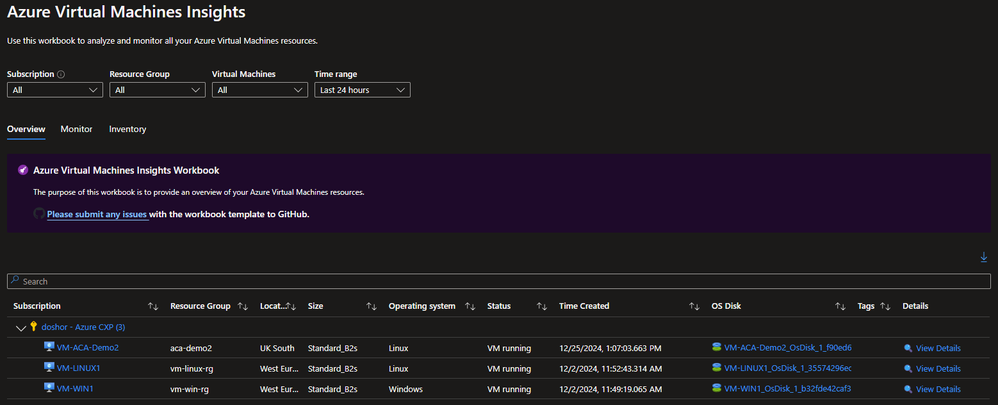Click the VM-ACA-Demo2 OS disk icon
The image size is (998, 405).
click(716, 347)
